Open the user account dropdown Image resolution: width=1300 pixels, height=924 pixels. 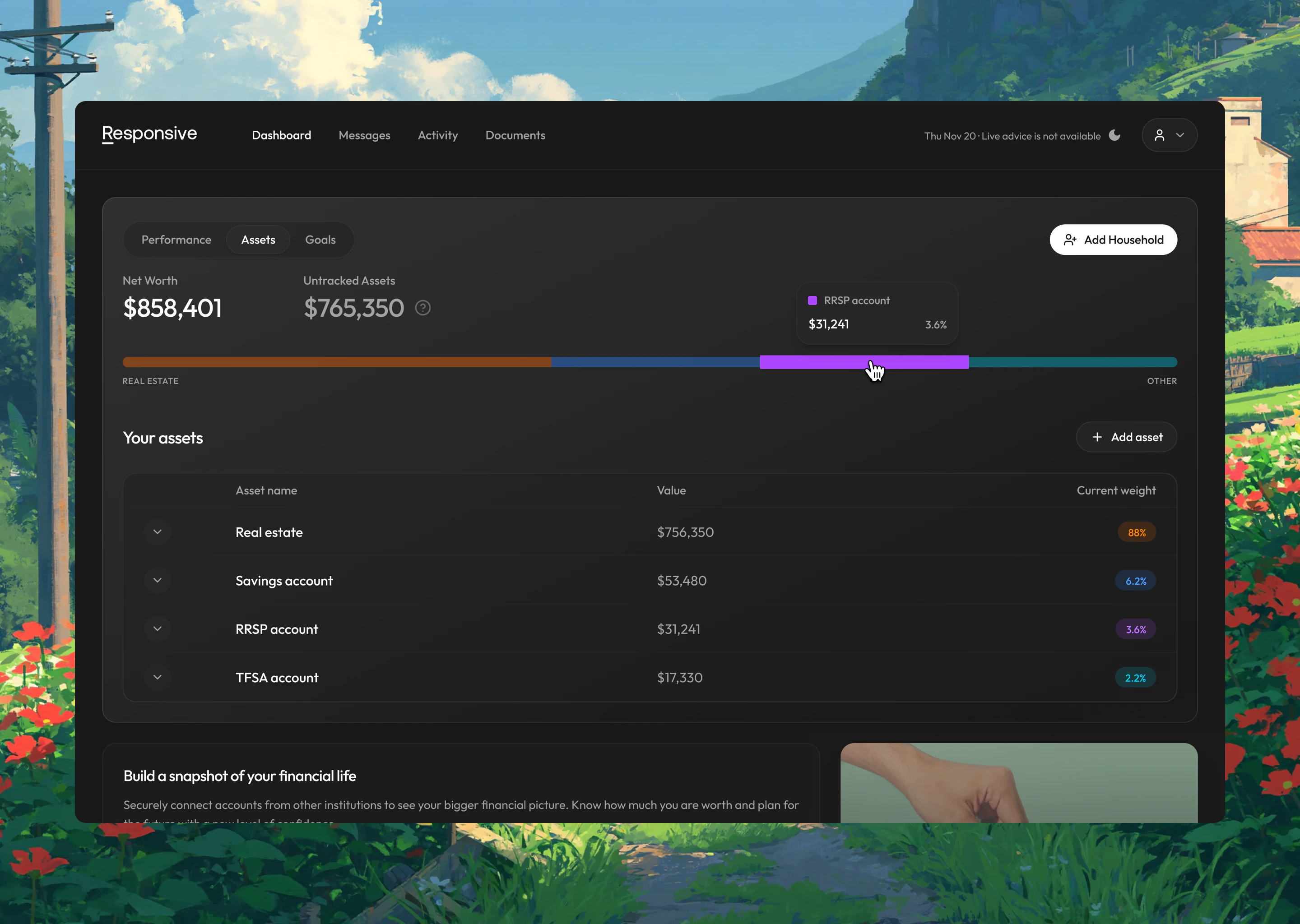(x=1169, y=135)
